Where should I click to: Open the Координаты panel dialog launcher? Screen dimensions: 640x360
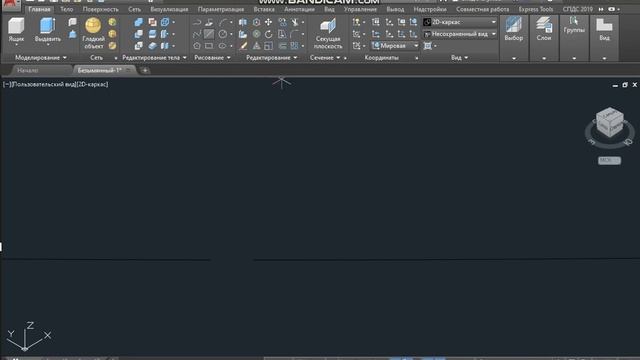point(416,58)
